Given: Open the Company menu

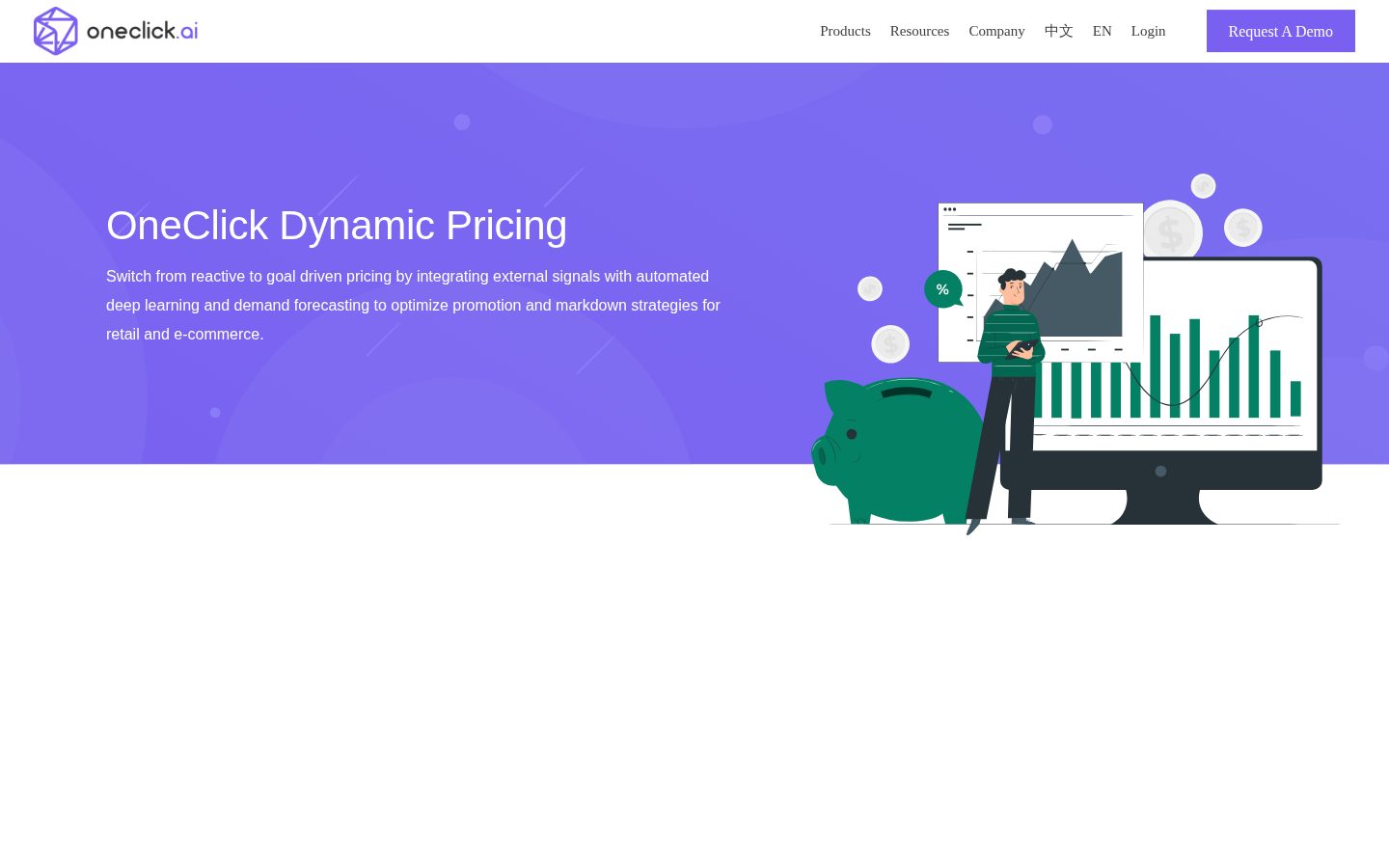Looking at the screenshot, I should (x=996, y=31).
